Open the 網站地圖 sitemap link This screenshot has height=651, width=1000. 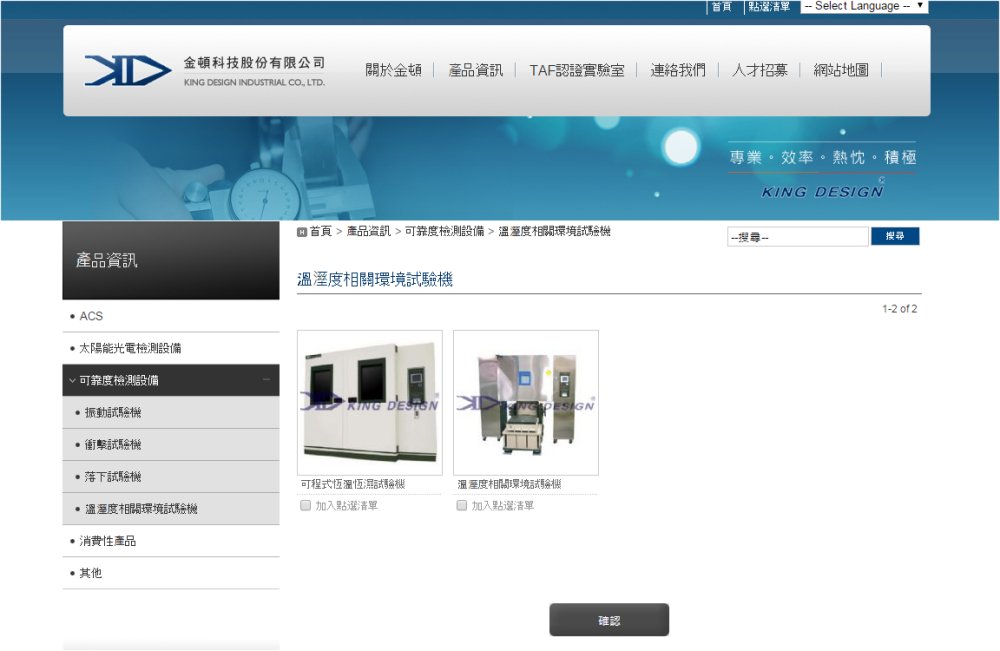coord(841,70)
